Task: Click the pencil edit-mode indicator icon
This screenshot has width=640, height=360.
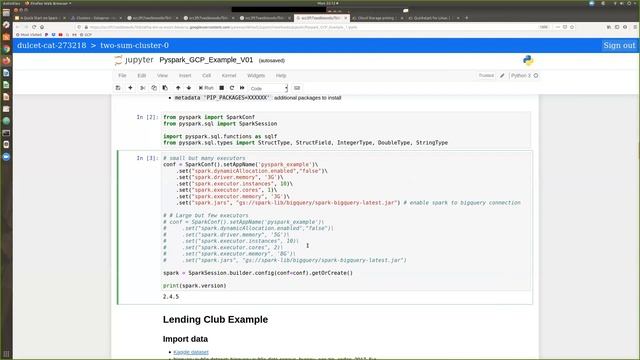Action: pyautogui.click(x=502, y=76)
